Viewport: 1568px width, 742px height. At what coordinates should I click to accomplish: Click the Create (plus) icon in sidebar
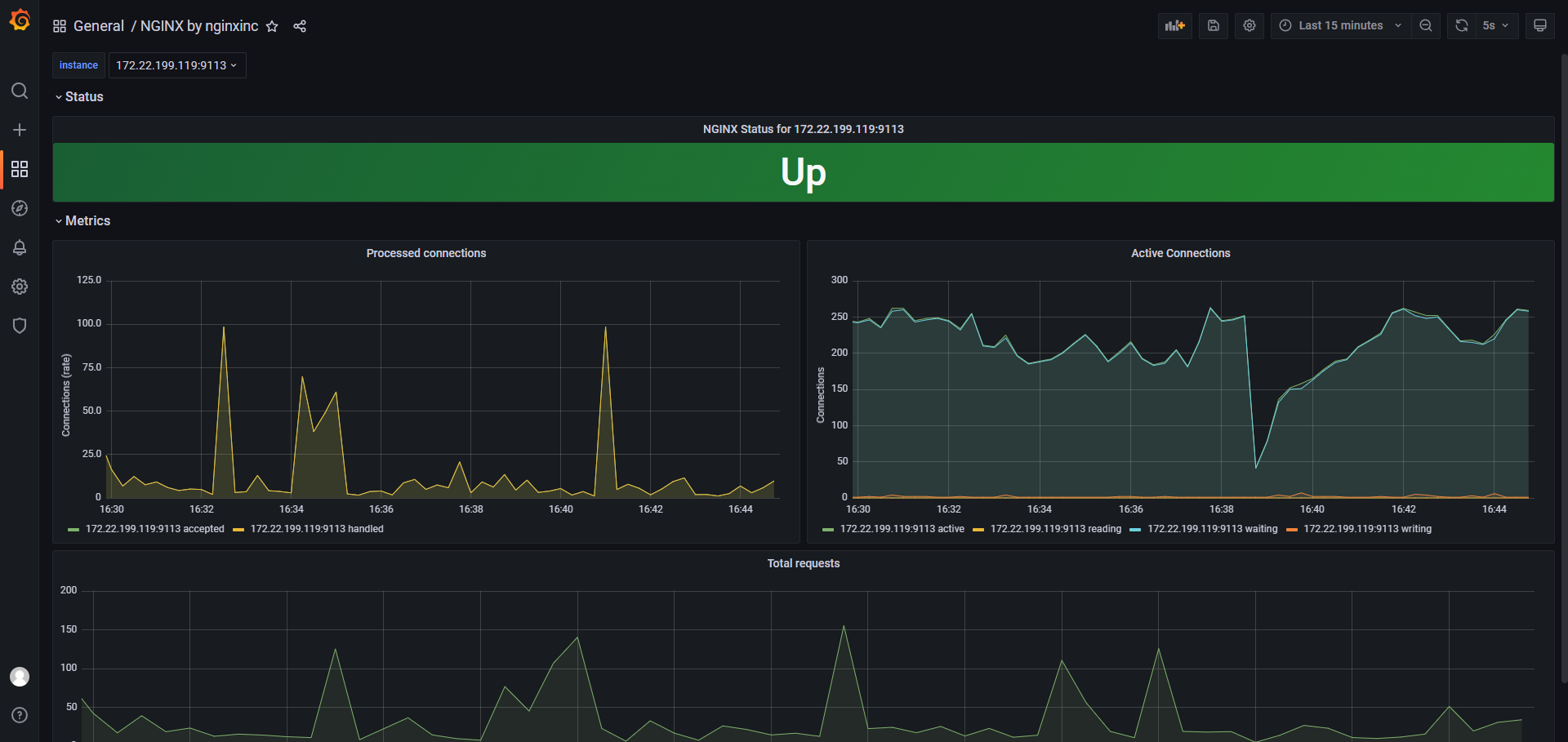coord(20,129)
